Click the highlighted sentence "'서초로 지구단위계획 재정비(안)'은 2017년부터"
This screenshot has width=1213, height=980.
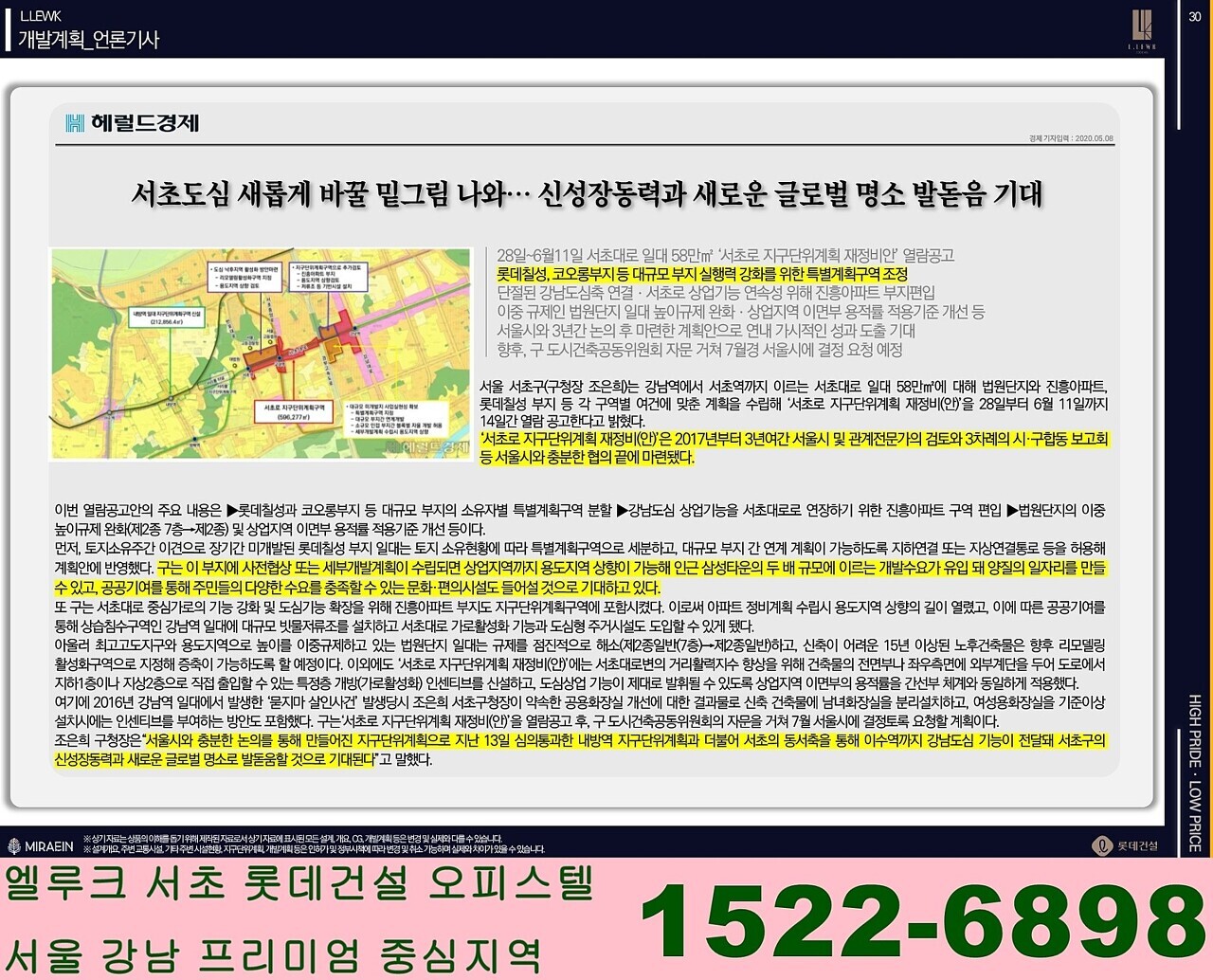[x=793, y=448]
